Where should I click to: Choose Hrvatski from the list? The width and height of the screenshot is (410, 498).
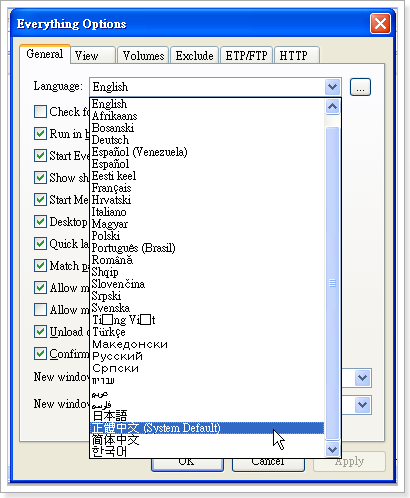pyautogui.click(x=207, y=200)
